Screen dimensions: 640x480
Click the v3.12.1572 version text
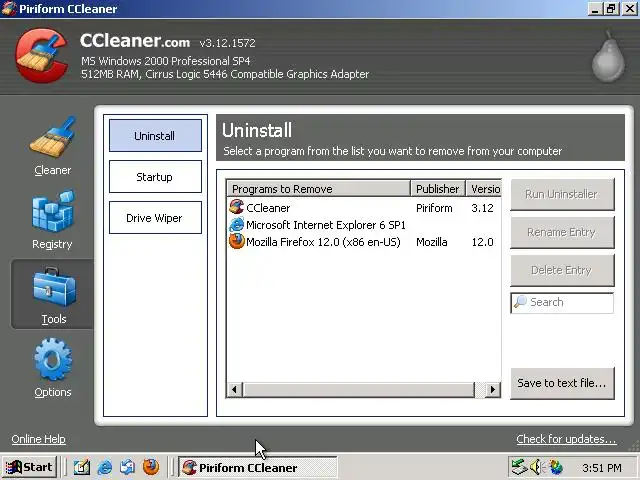(227, 43)
